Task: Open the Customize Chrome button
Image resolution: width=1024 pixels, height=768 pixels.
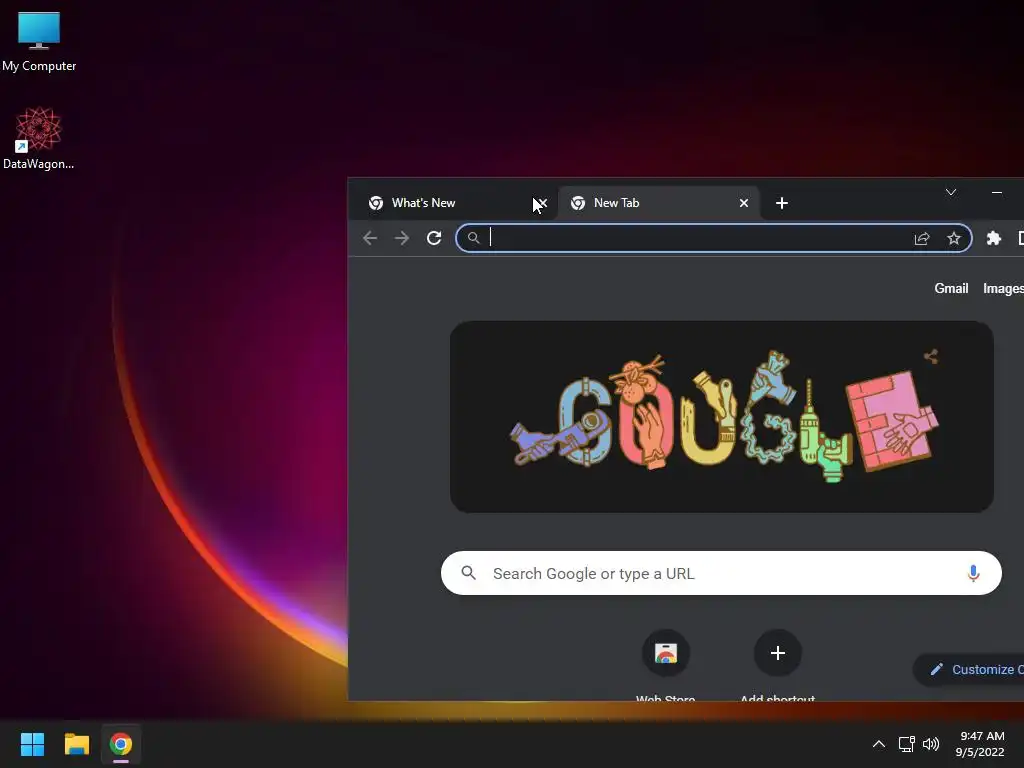Action: tap(969, 669)
